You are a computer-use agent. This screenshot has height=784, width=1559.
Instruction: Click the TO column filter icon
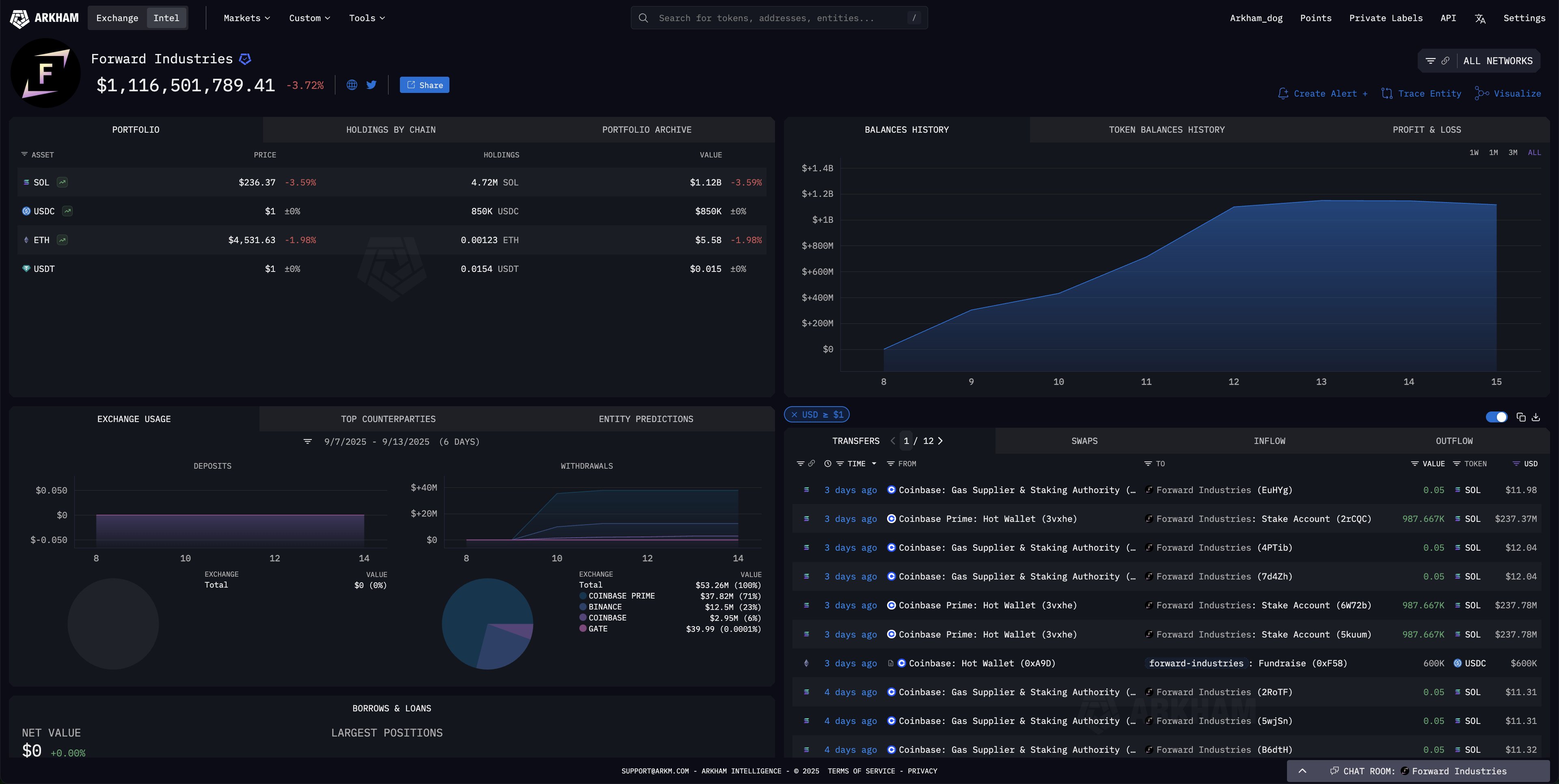tap(1147, 463)
